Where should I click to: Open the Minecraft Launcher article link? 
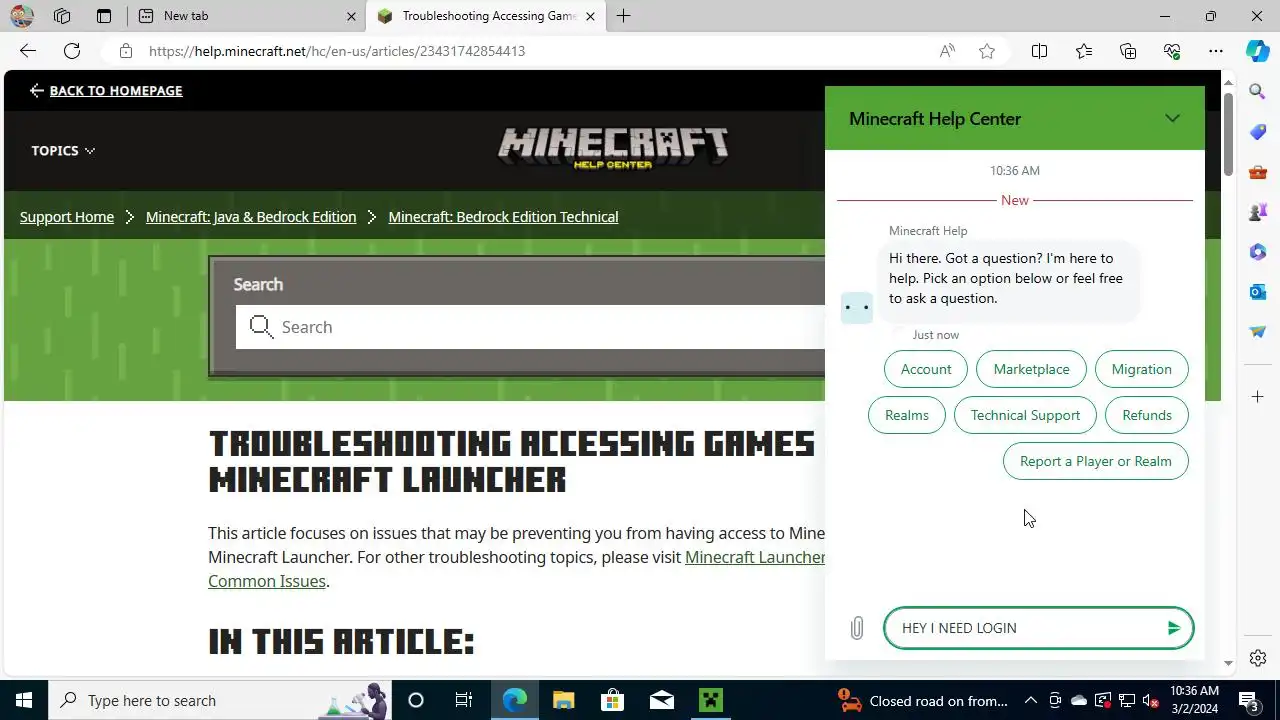(x=755, y=557)
